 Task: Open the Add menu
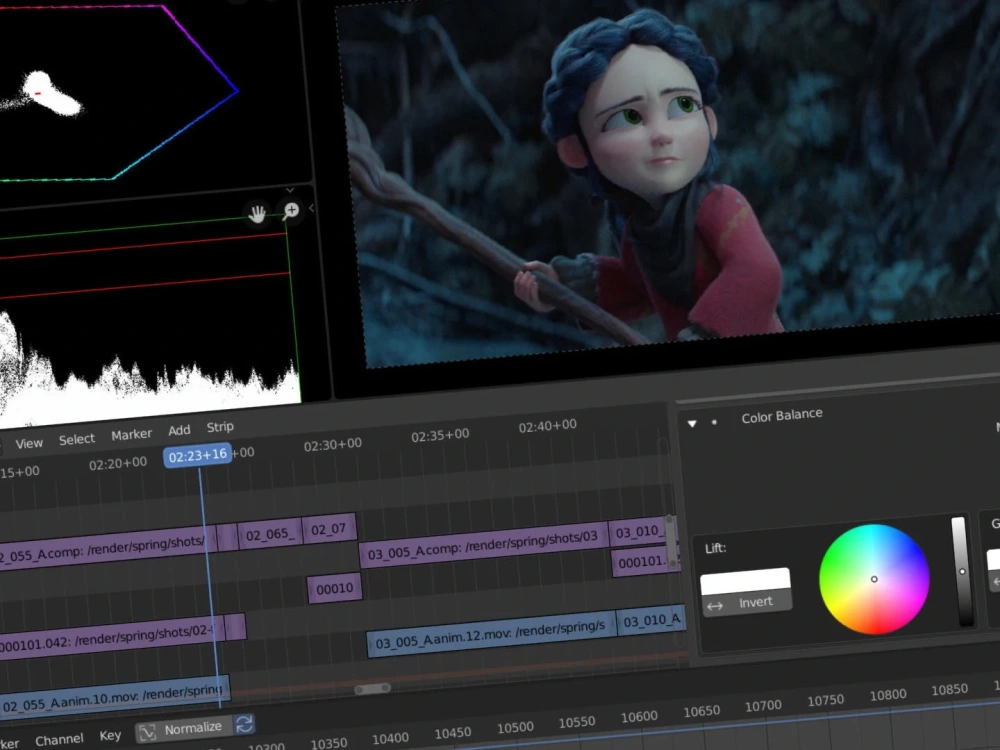tap(179, 430)
